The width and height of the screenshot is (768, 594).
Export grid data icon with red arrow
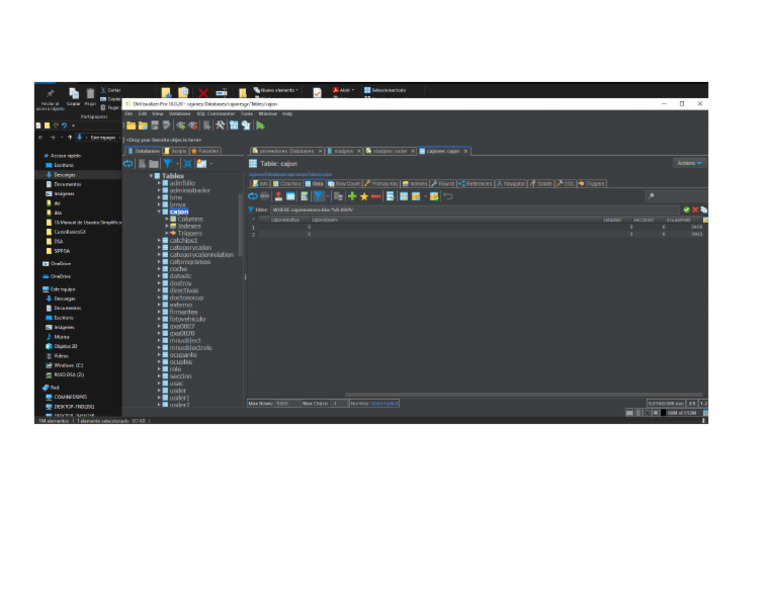278,196
